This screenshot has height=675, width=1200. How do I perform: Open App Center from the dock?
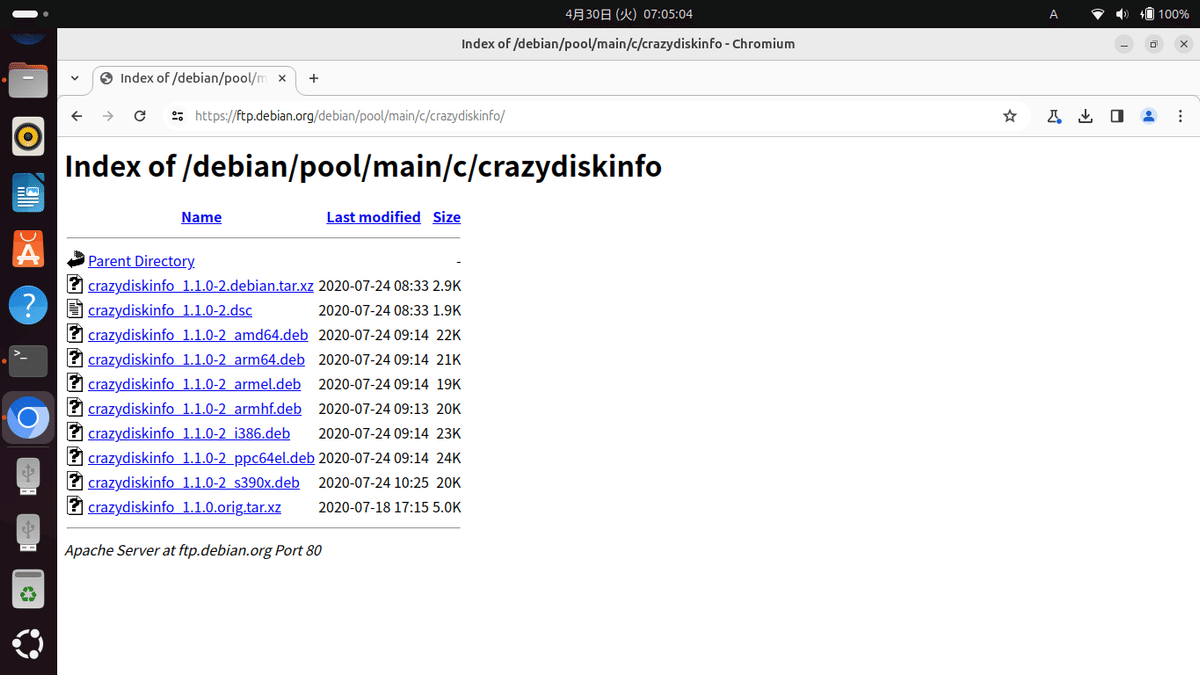[28, 249]
